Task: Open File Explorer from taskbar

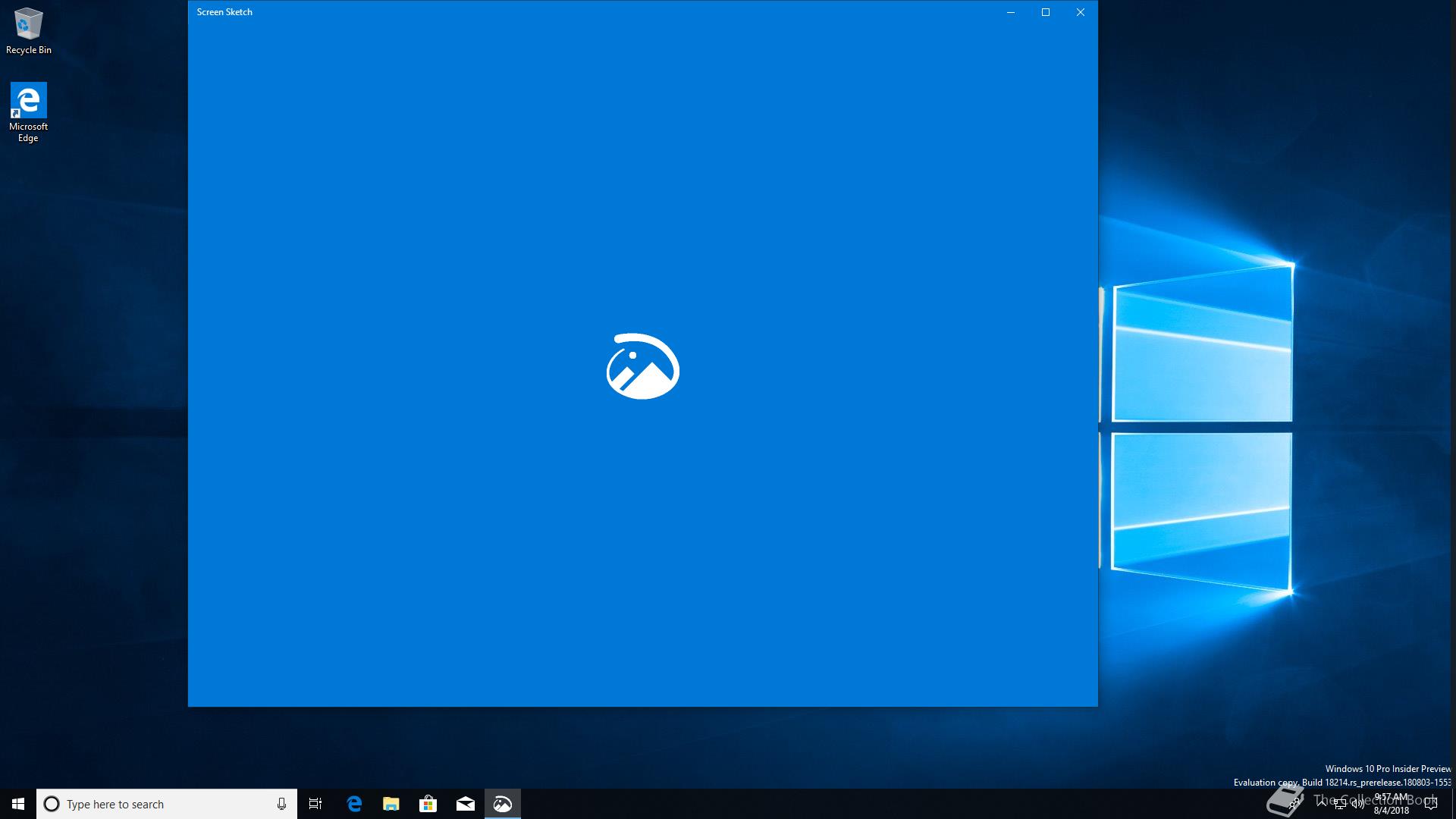Action: point(391,804)
